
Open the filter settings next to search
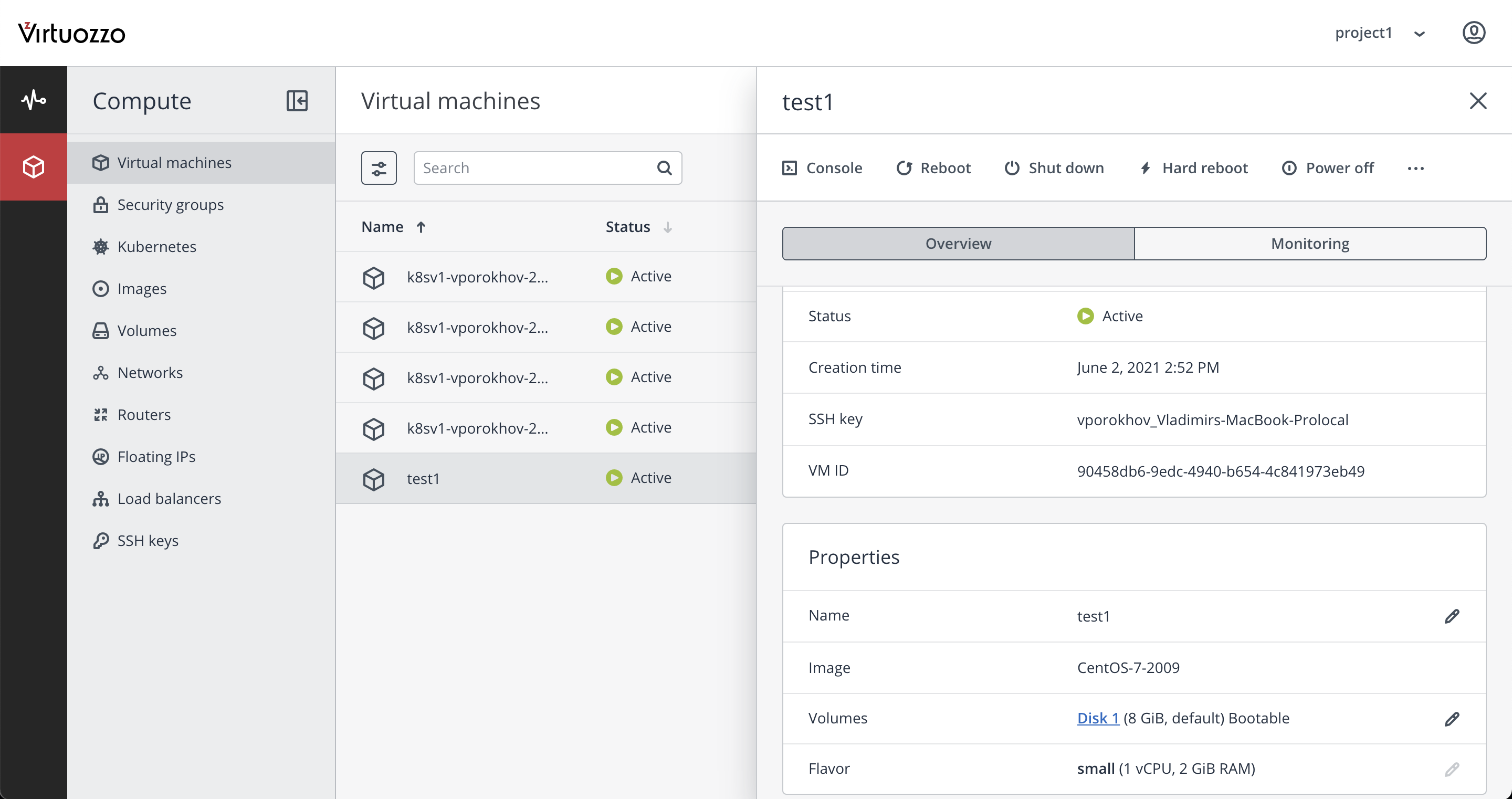[x=379, y=168]
